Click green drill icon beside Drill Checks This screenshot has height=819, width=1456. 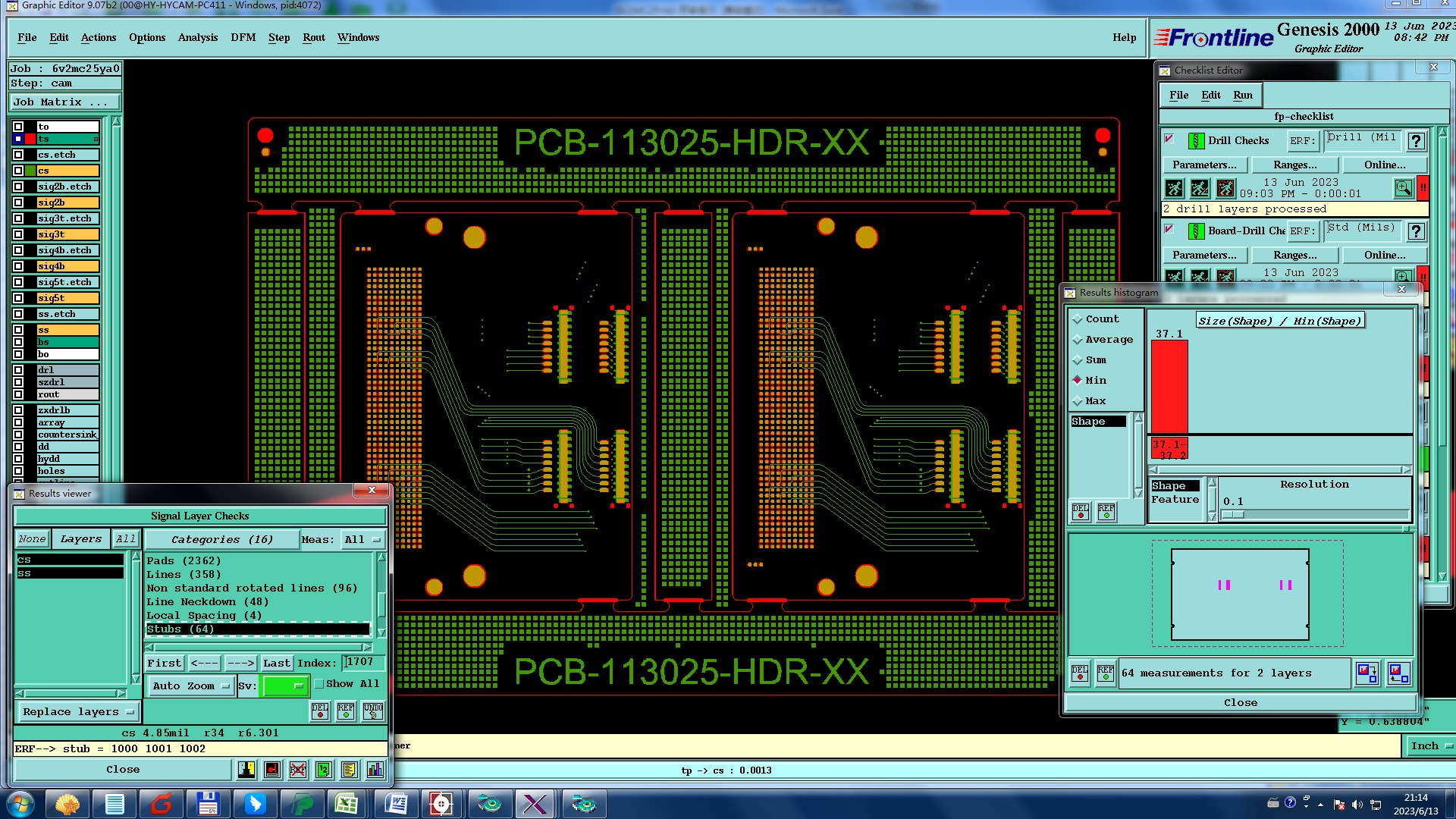tap(1195, 141)
